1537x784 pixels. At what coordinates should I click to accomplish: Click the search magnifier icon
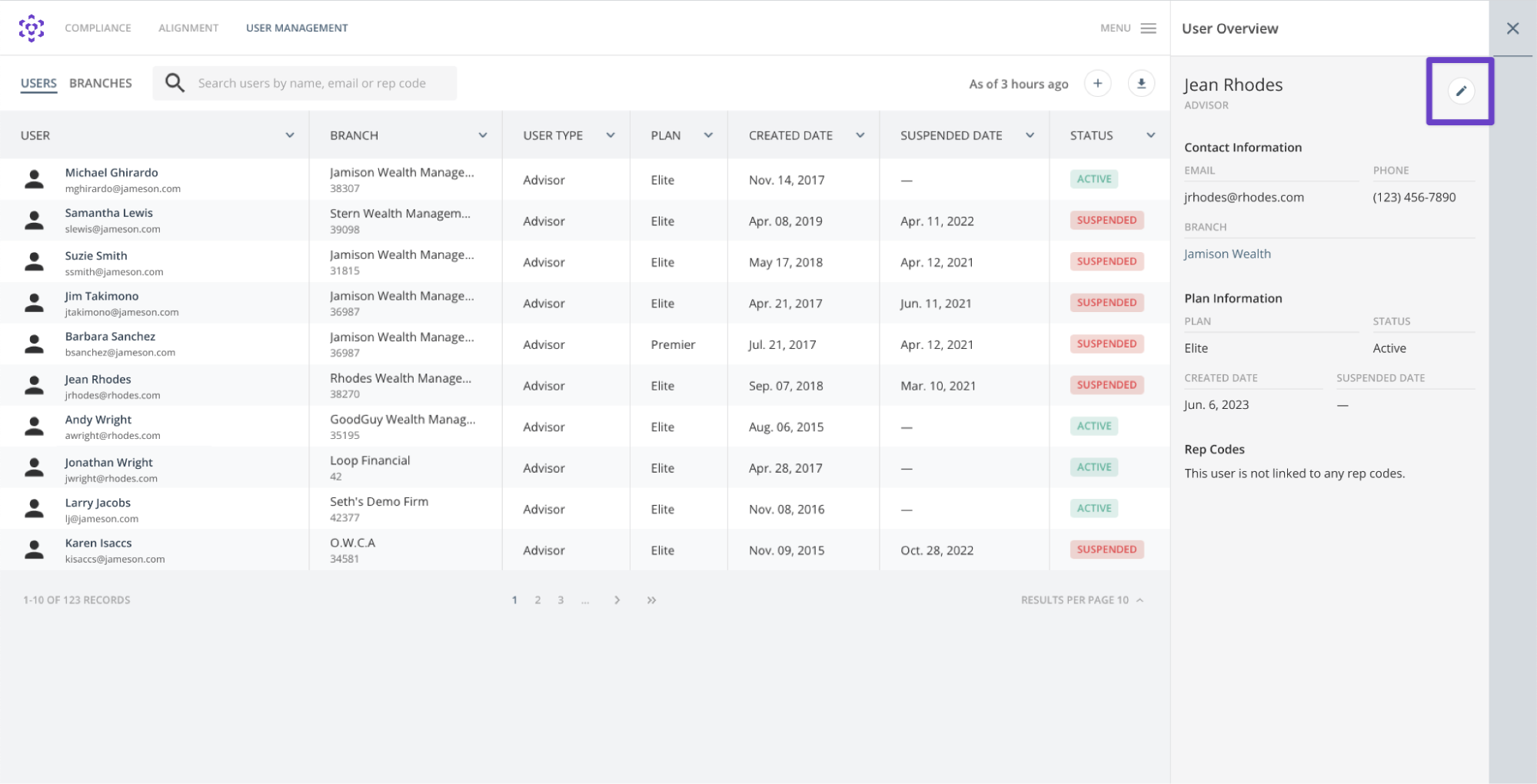[x=175, y=82]
